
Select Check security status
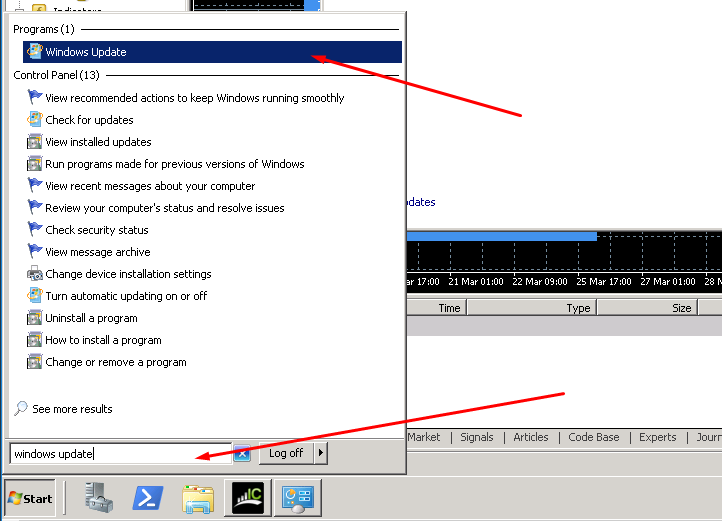pyautogui.click(x=97, y=230)
